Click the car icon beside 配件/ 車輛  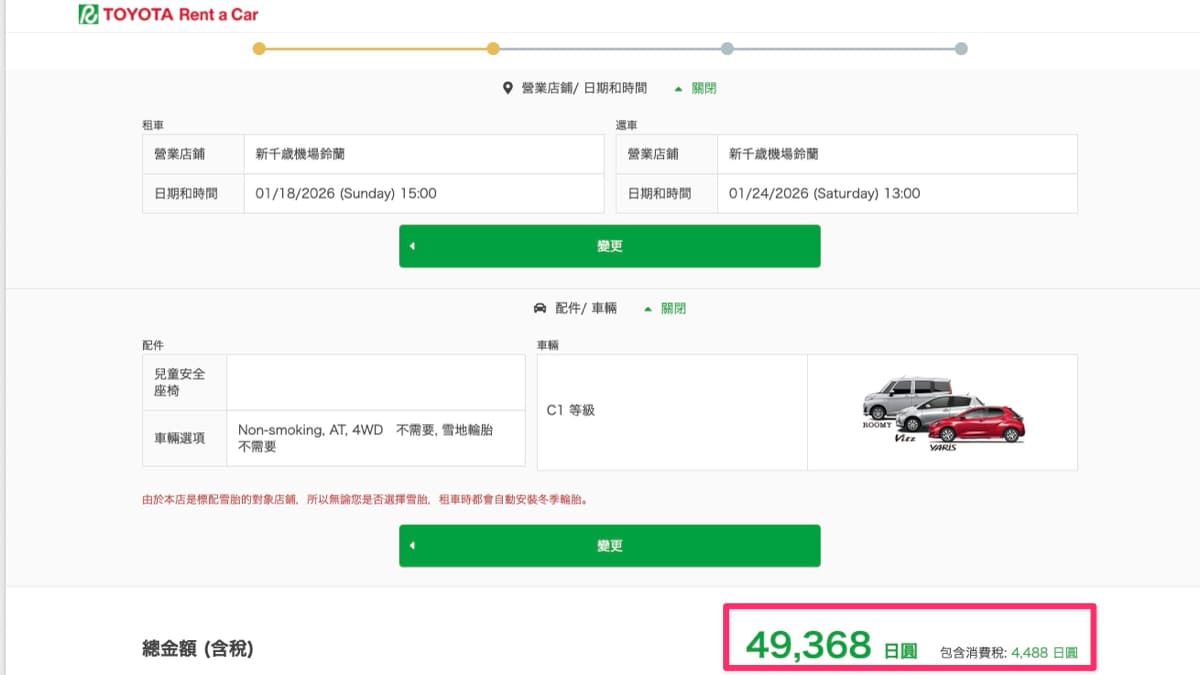pos(540,309)
